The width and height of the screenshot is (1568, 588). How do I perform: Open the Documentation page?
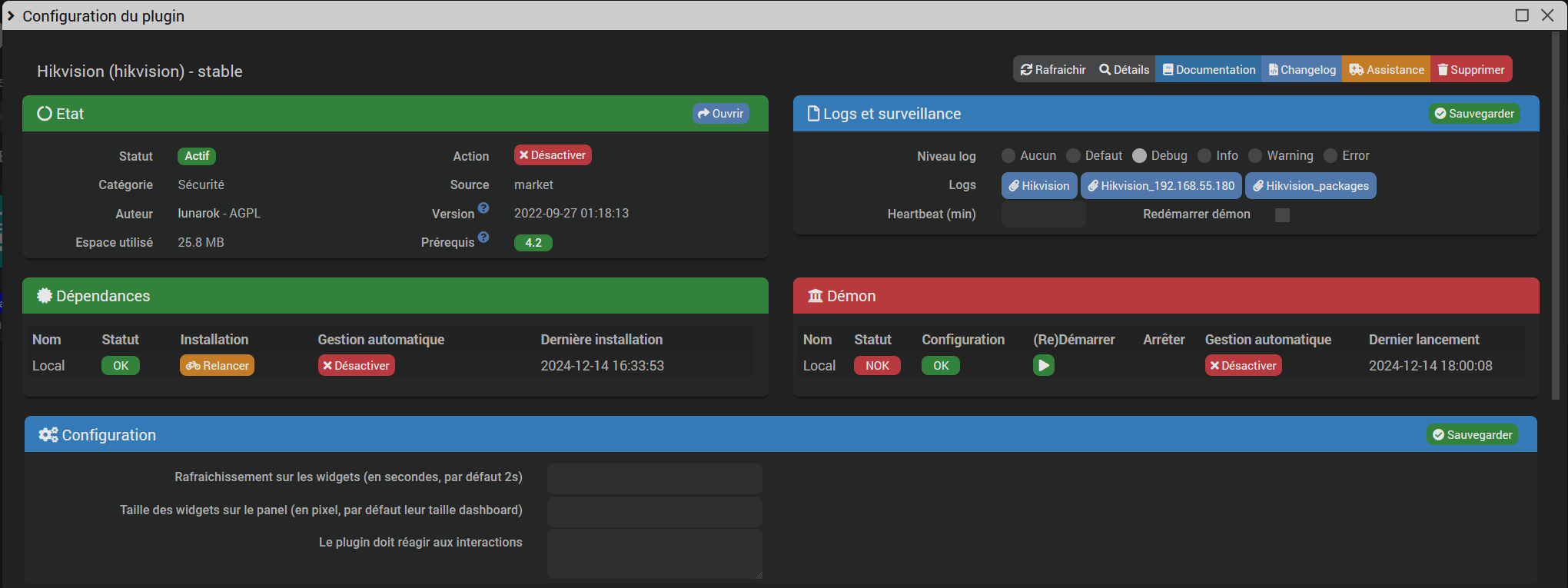point(1208,69)
